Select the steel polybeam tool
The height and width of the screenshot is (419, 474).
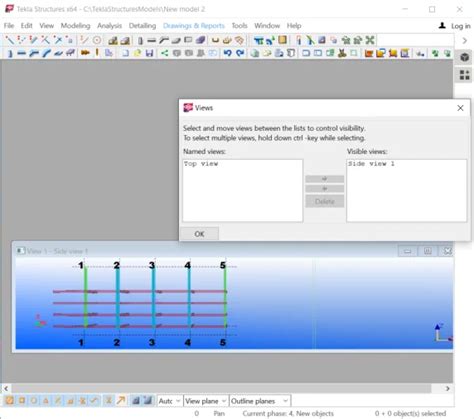(33, 53)
